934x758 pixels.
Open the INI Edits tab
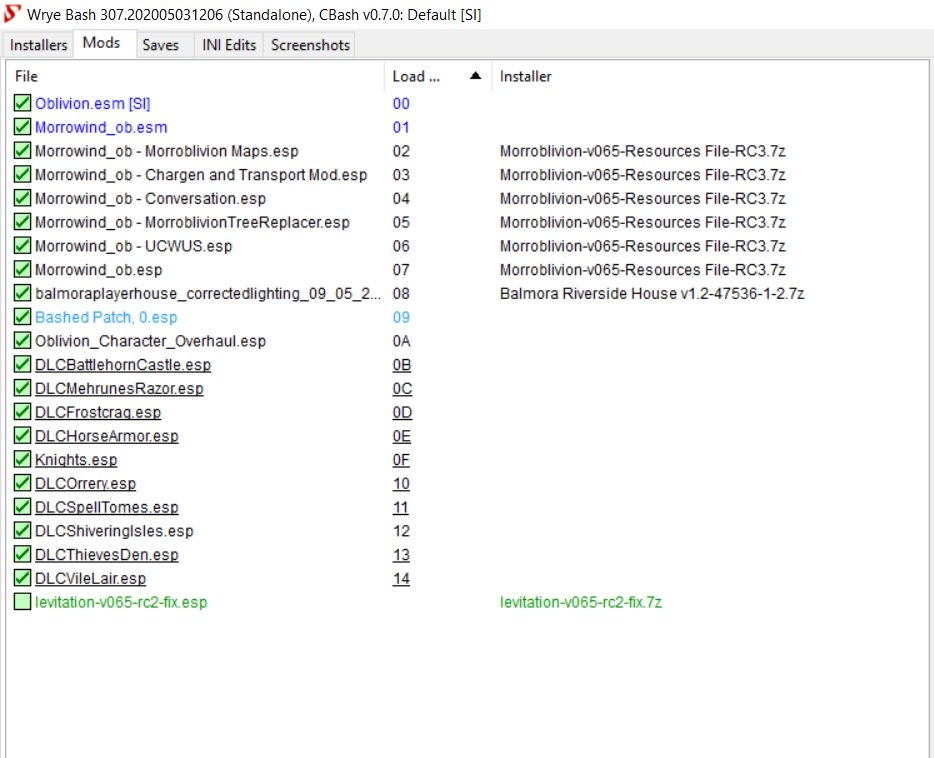pos(229,45)
